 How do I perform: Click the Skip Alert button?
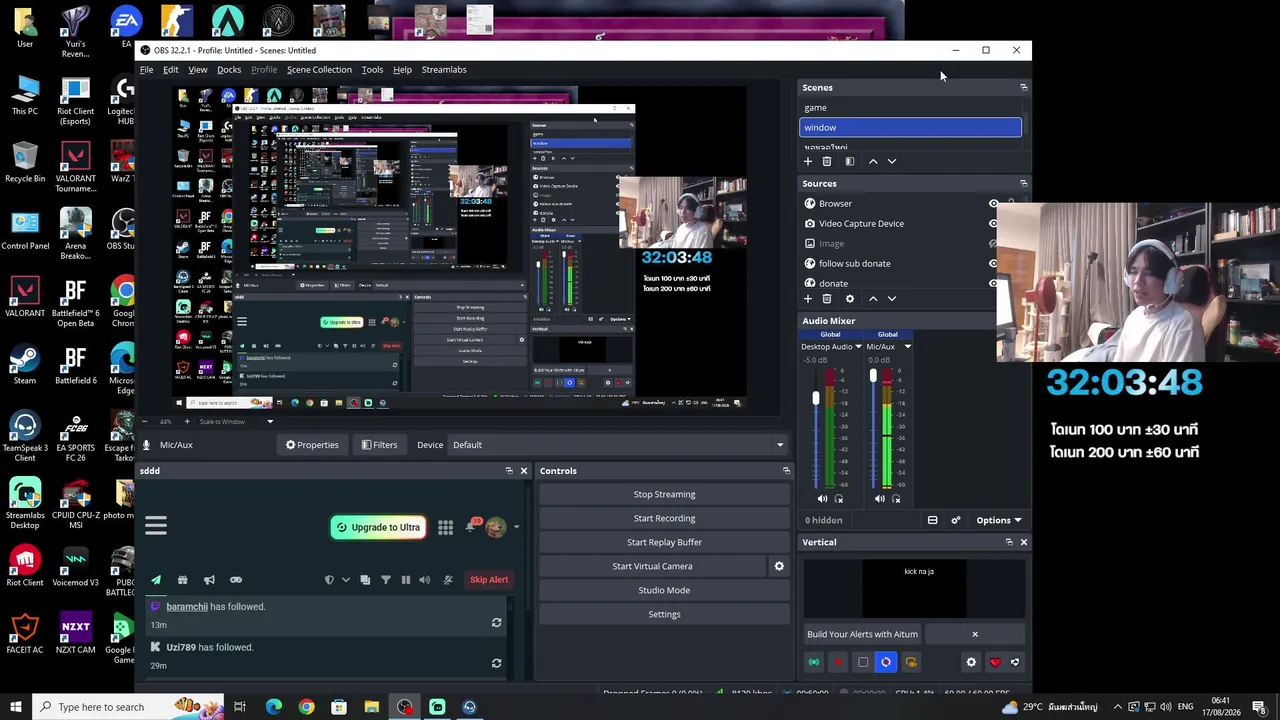[489, 580]
